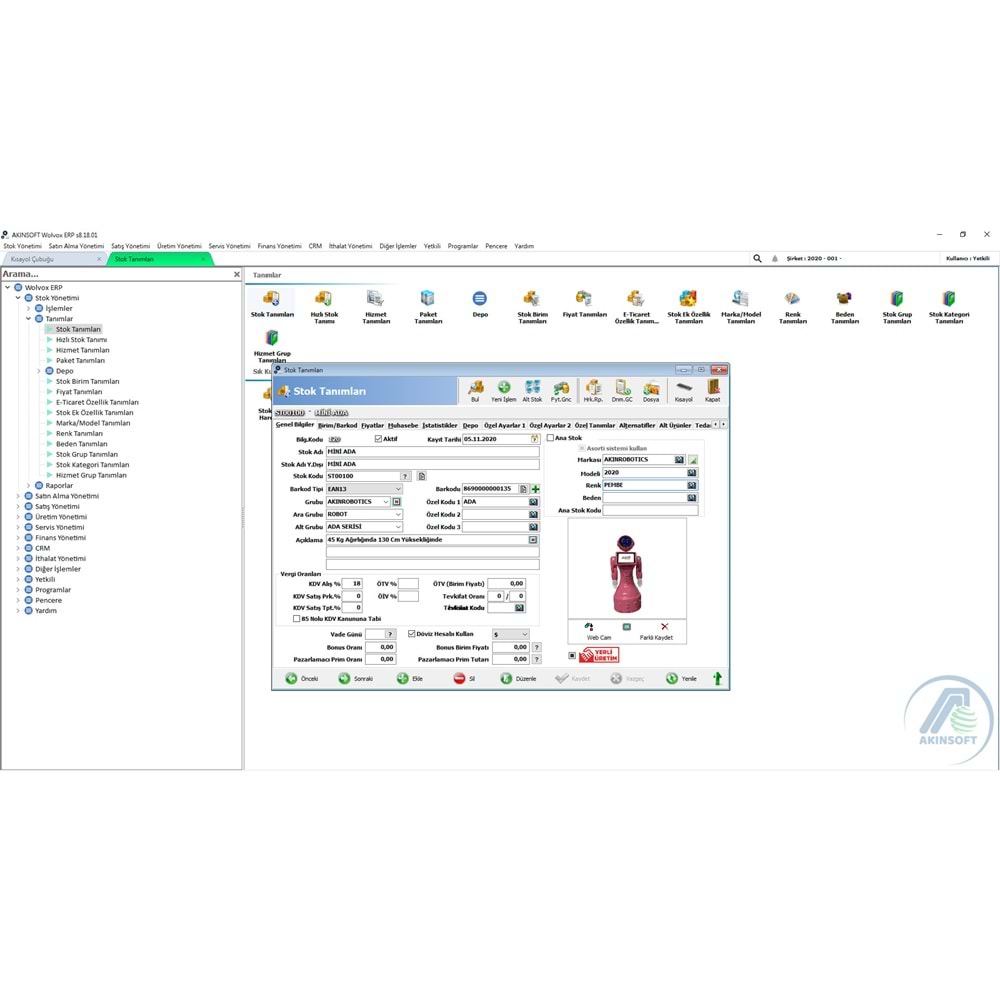Open the Alt Stok toolbar icon
This screenshot has height=1000, width=1000.
533,388
